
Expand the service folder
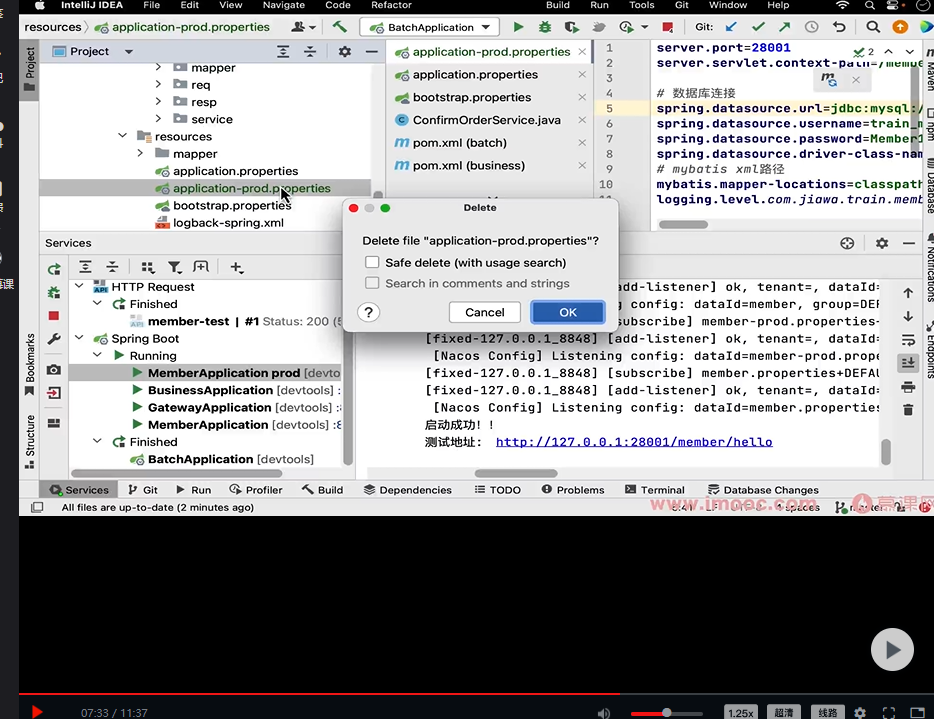pos(158,119)
